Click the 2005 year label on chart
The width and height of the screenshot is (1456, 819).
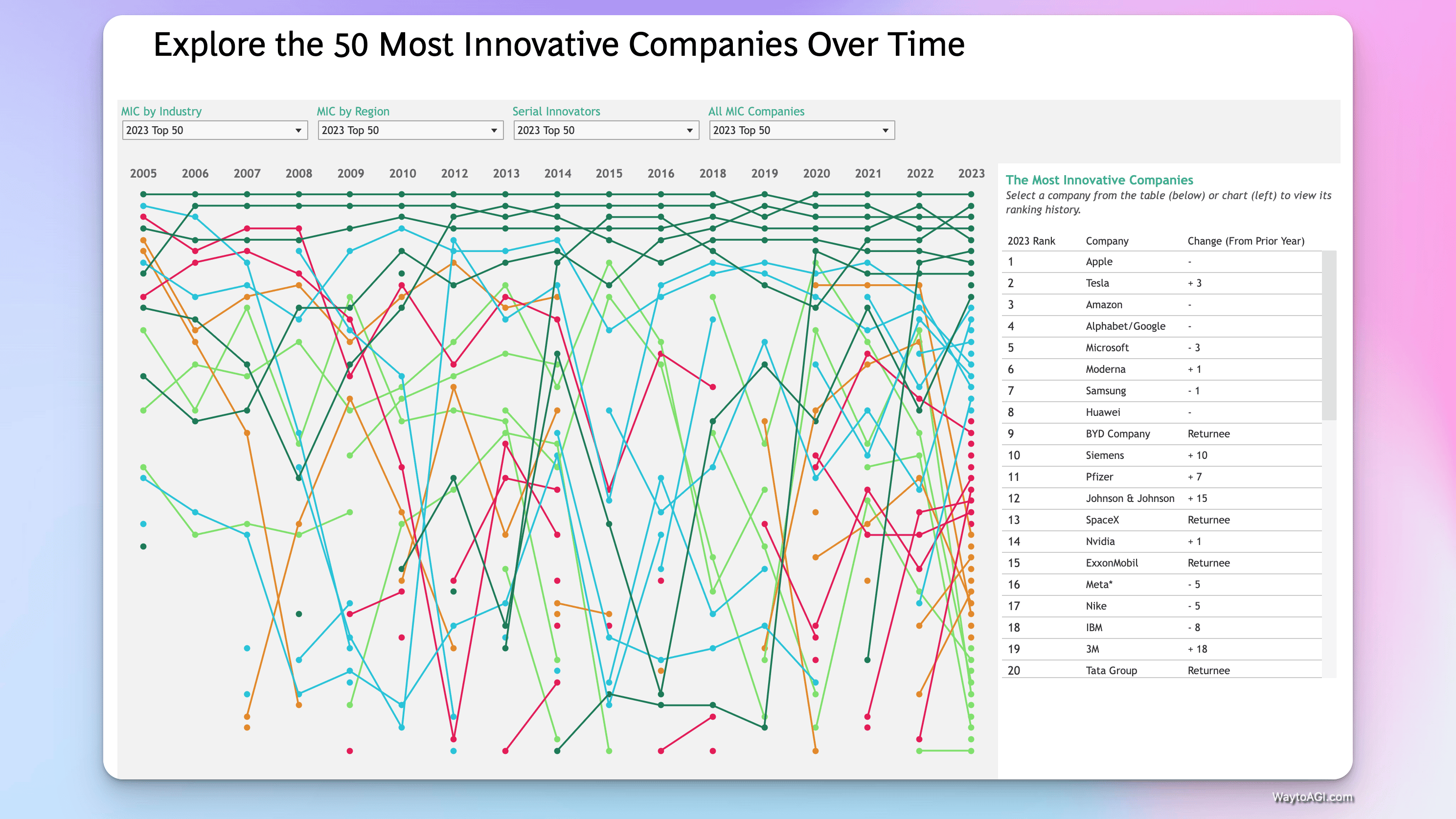pos(143,174)
